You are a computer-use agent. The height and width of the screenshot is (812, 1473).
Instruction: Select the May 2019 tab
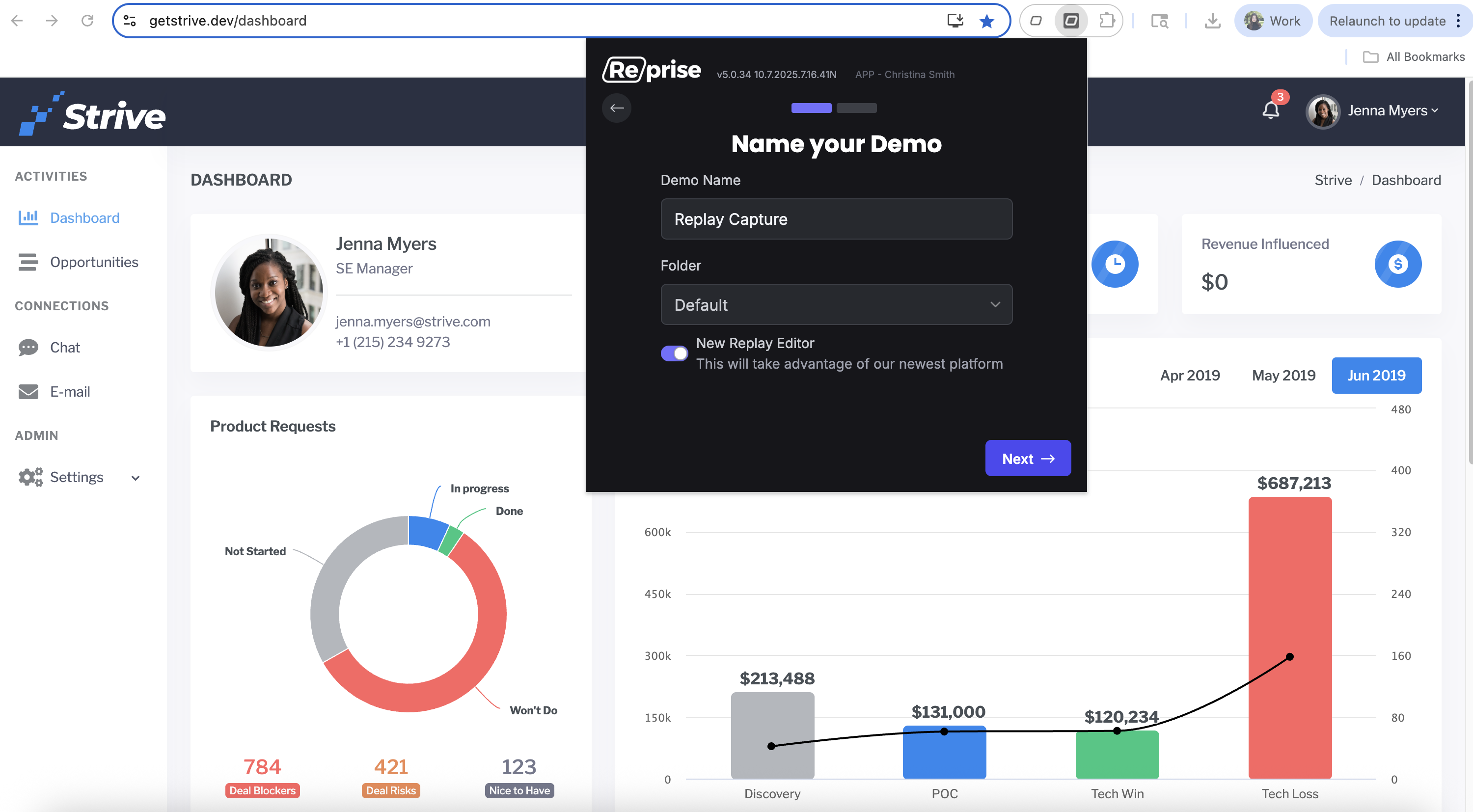click(x=1284, y=375)
